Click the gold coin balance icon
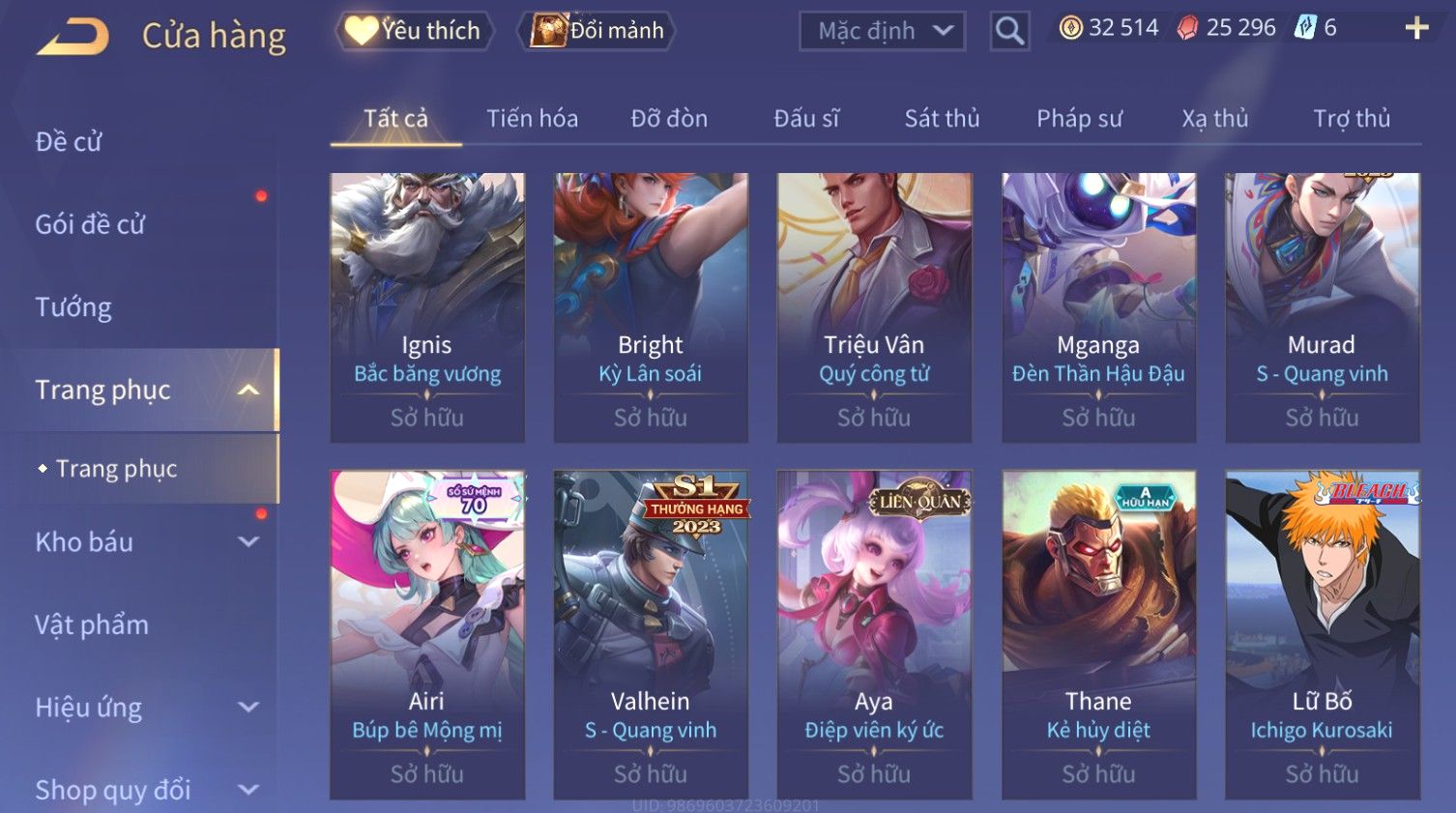Viewport: 1456px width, 813px height. pyautogui.click(x=1070, y=28)
